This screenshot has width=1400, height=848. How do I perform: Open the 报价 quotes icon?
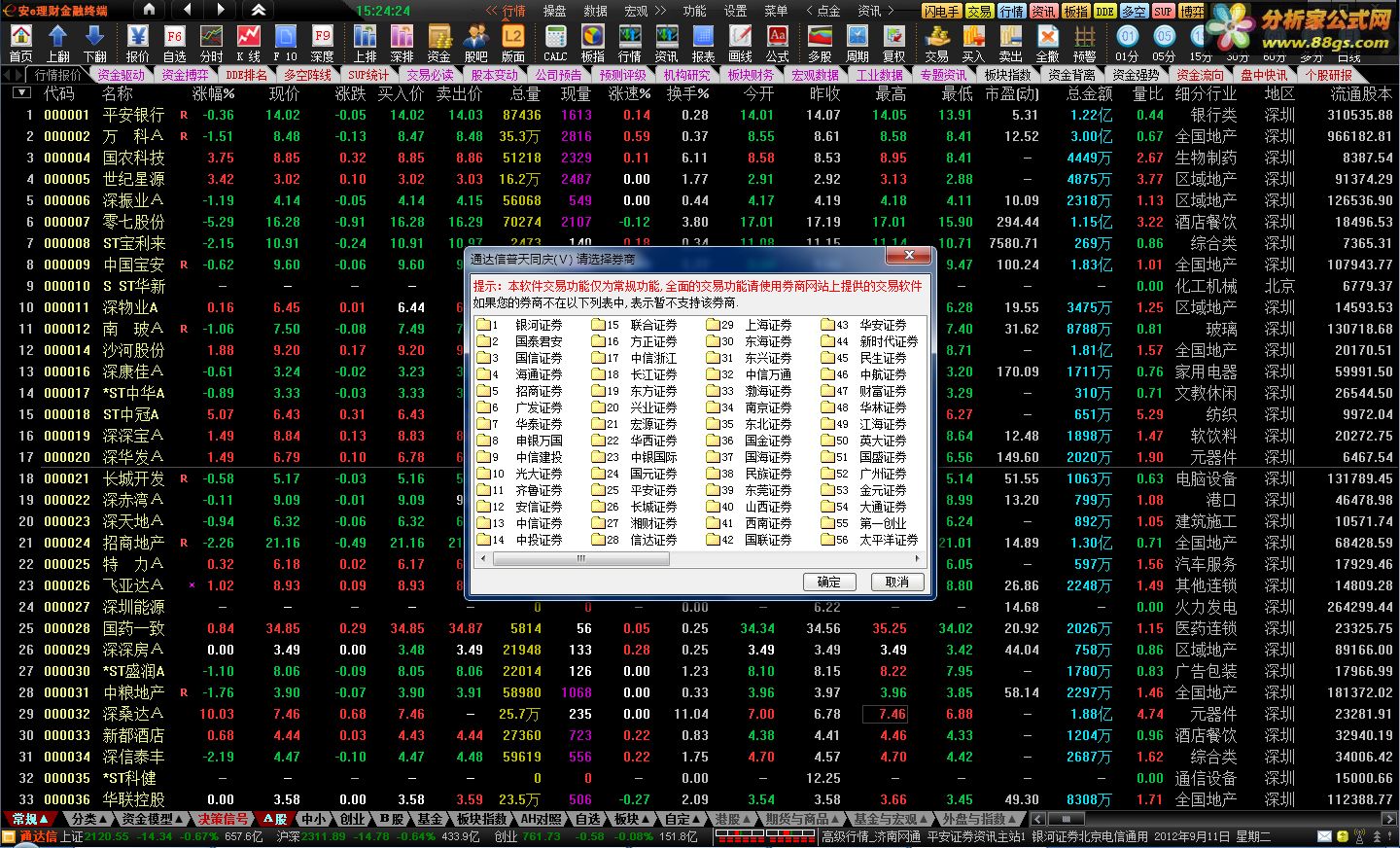click(x=138, y=44)
